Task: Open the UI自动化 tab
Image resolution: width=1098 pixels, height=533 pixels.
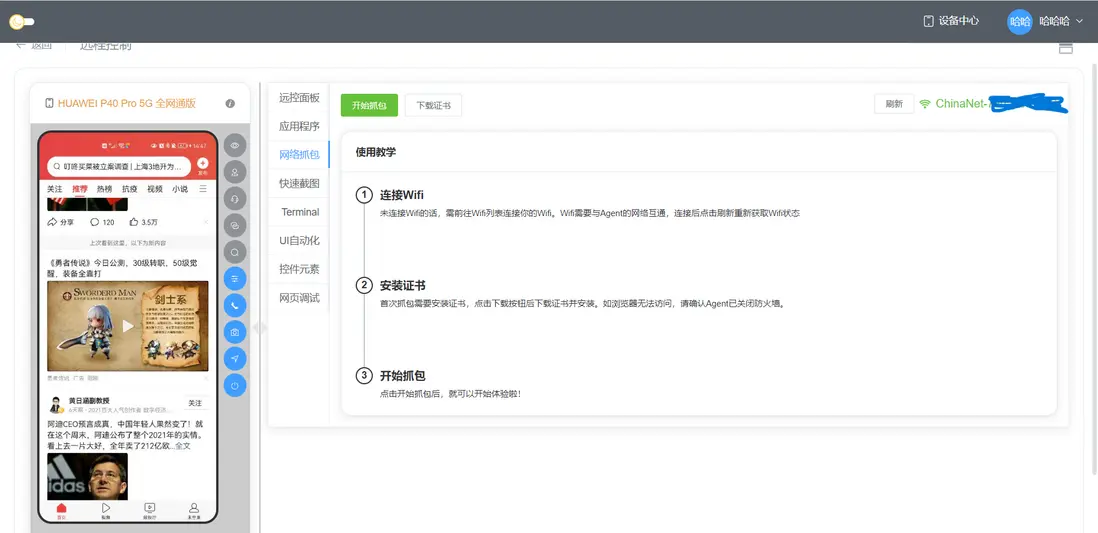Action: point(299,240)
